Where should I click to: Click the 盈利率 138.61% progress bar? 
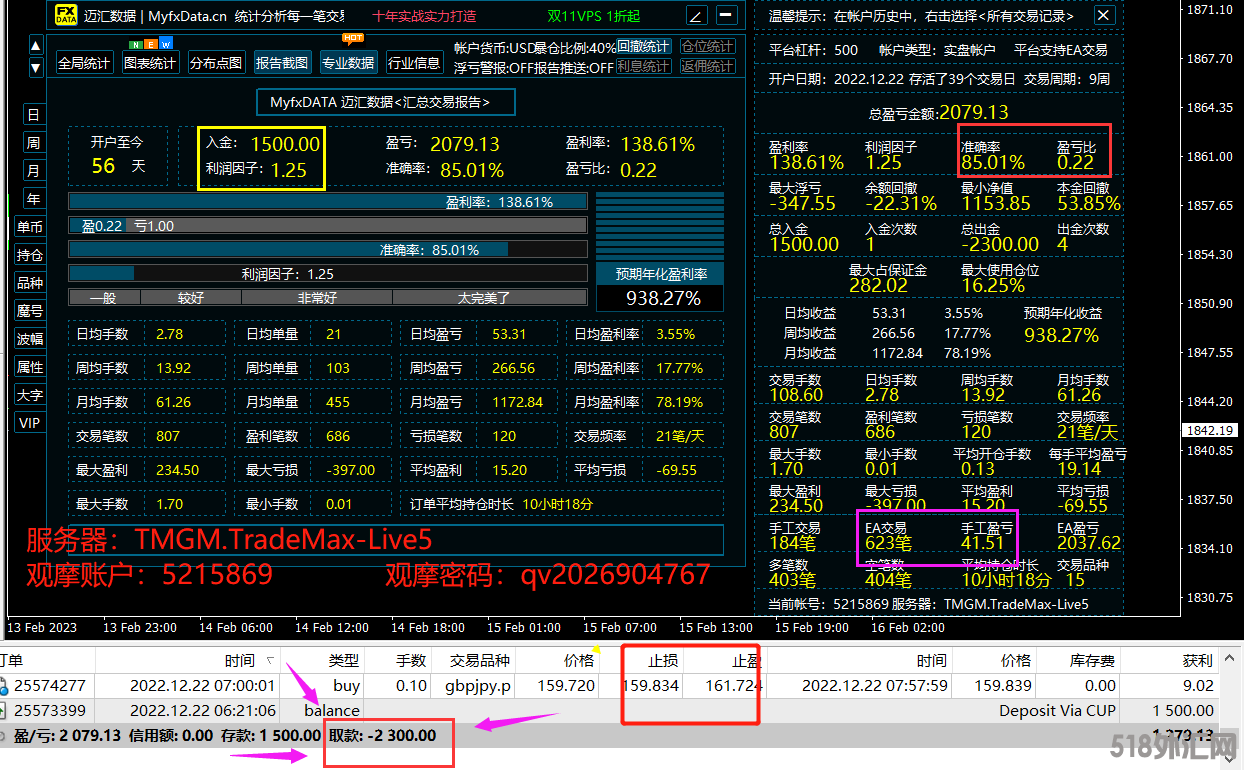pyautogui.click(x=327, y=202)
